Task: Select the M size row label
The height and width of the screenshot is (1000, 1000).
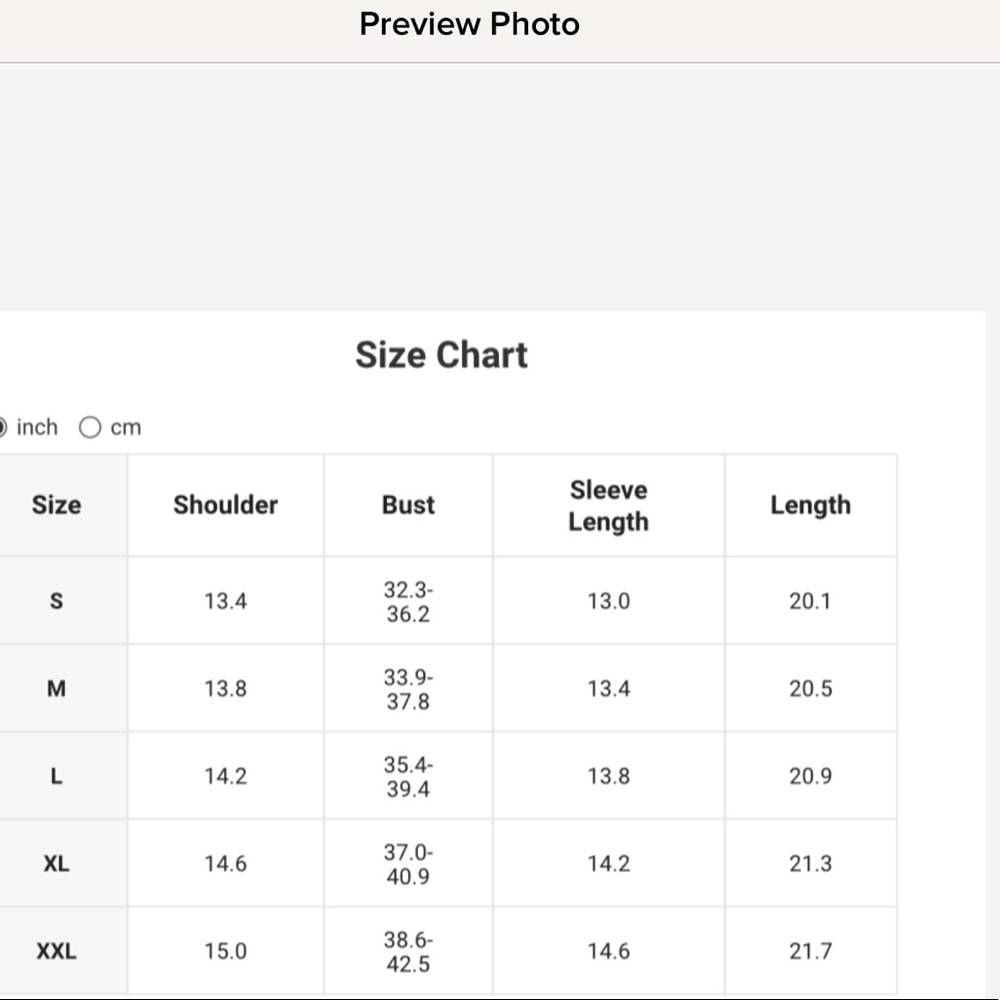Action: 56,688
